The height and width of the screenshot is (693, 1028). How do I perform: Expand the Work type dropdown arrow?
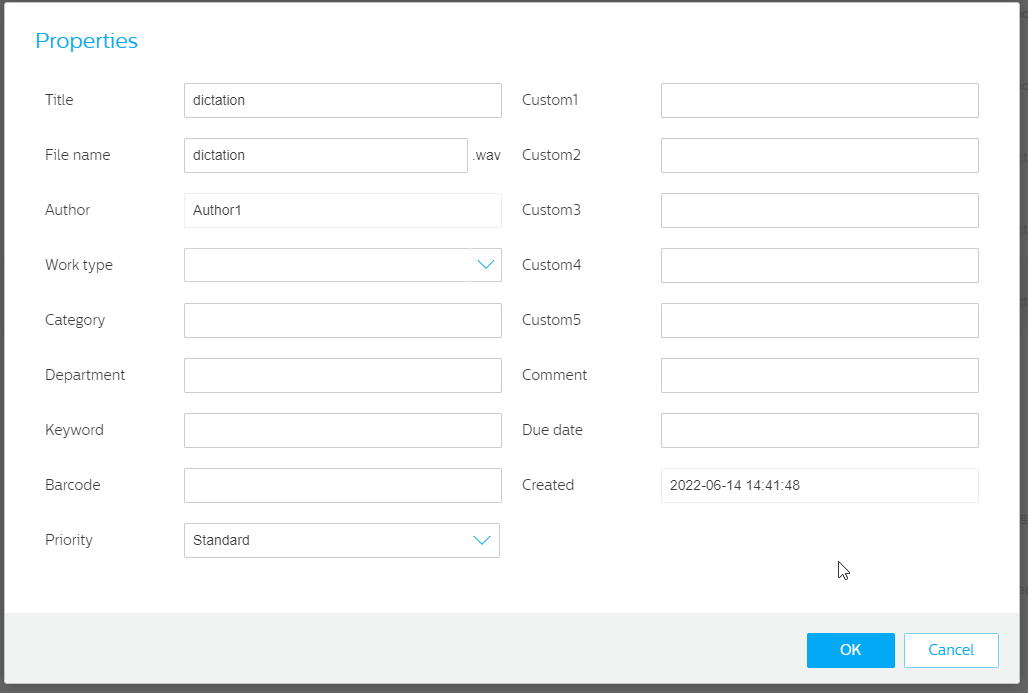486,265
